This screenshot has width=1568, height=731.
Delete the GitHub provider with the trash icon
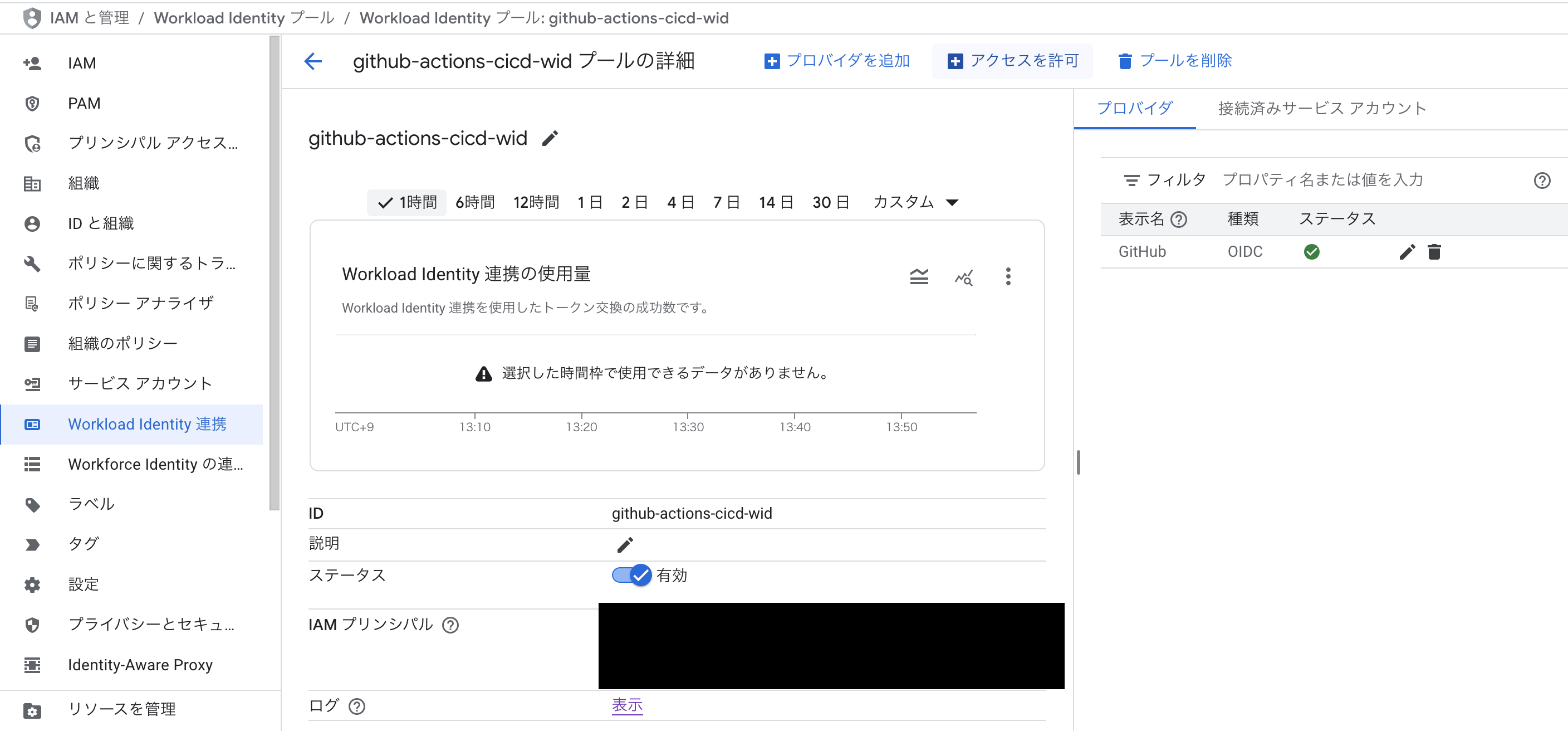[x=1435, y=252]
